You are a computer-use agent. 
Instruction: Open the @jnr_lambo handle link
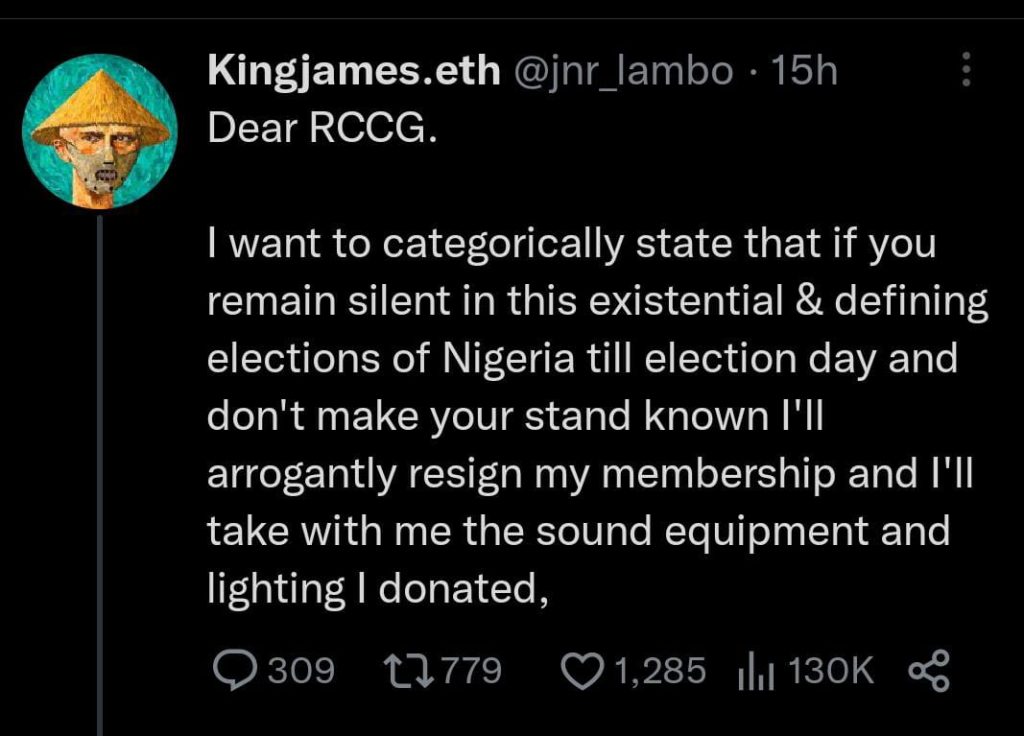coord(624,71)
